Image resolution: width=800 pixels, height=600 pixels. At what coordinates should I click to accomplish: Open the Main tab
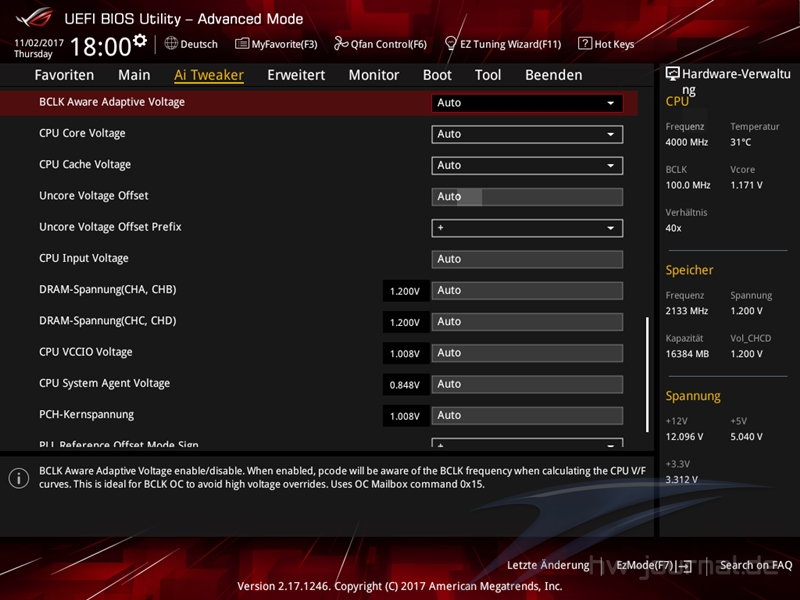pyautogui.click(x=134, y=75)
